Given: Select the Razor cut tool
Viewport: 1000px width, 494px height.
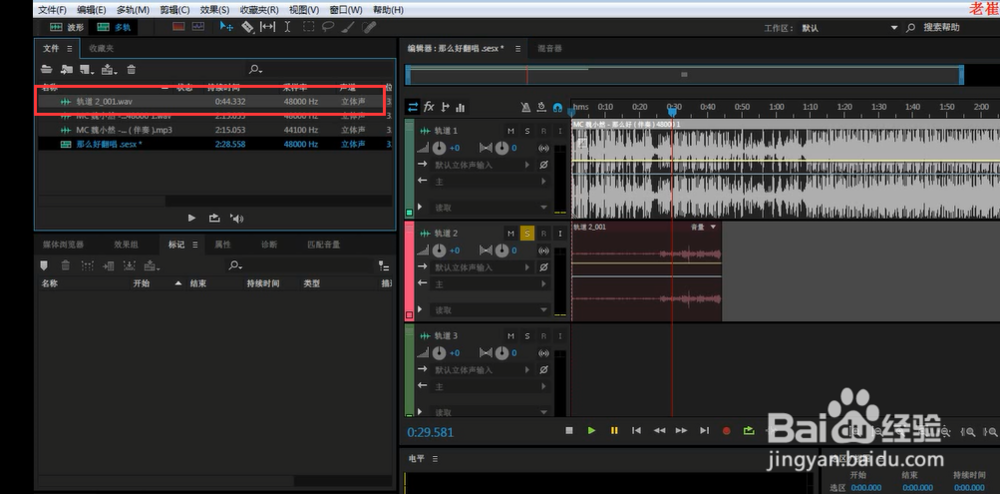Looking at the screenshot, I should tap(247, 27).
